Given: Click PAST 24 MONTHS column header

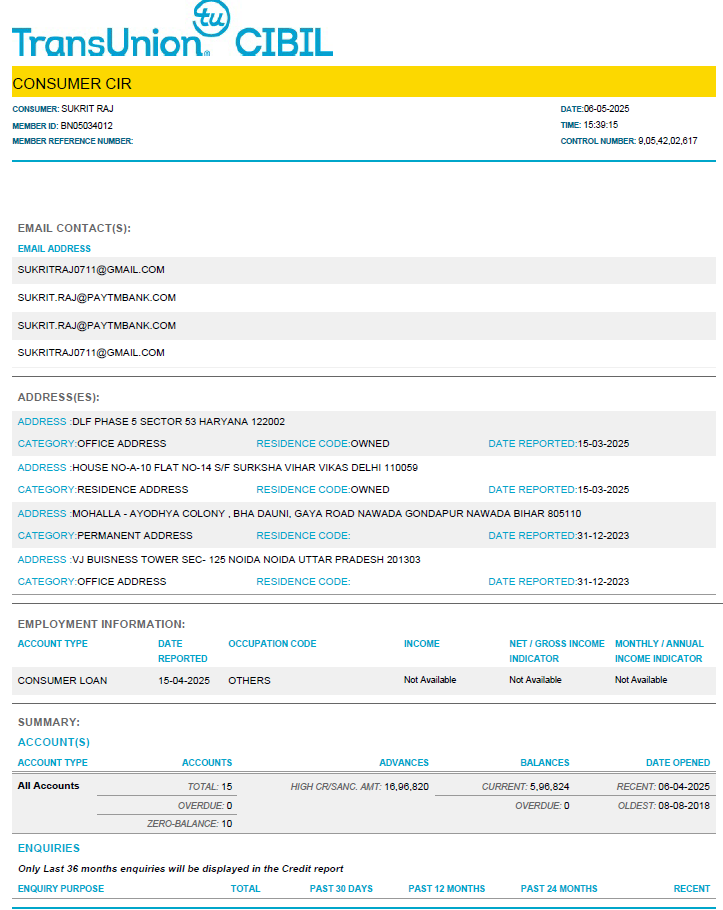Looking at the screenshot, I should [559, 889].
